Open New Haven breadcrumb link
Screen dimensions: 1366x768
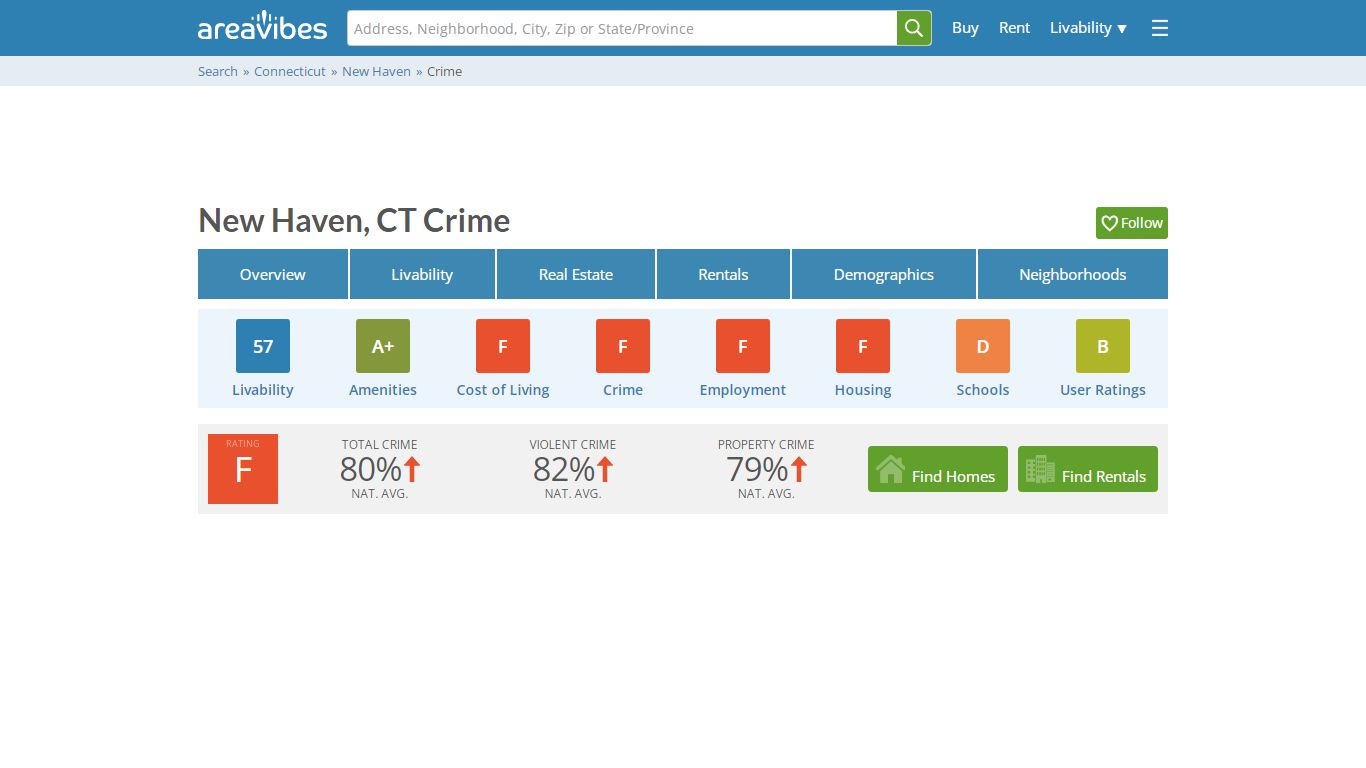[376, 71]
